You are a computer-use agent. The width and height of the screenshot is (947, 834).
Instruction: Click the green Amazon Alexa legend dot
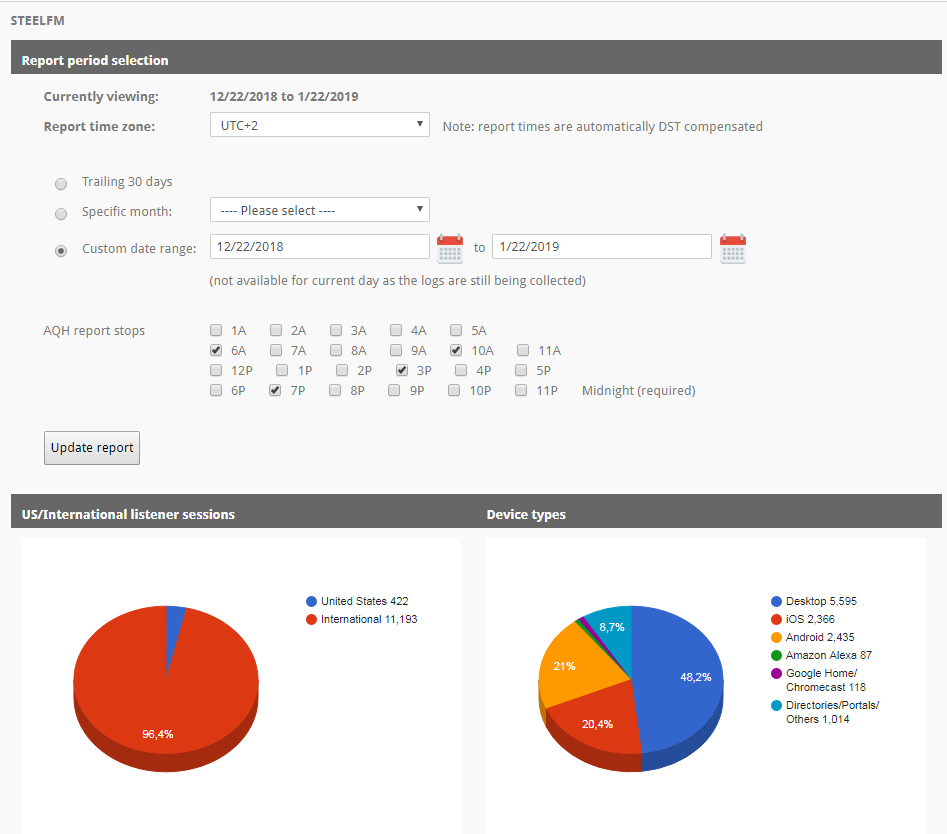pyautogui.click(x=776, y=655)
